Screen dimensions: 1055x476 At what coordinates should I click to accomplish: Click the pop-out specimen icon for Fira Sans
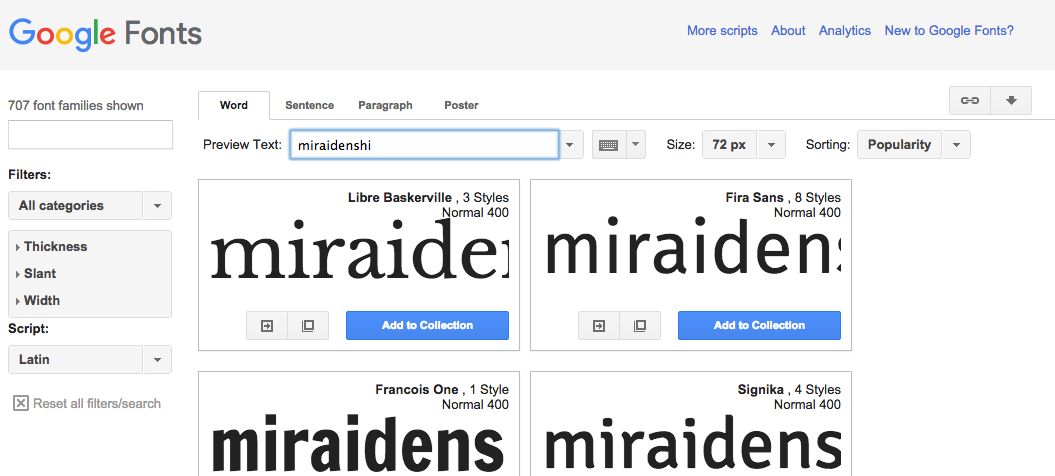[x=640, y=326]
